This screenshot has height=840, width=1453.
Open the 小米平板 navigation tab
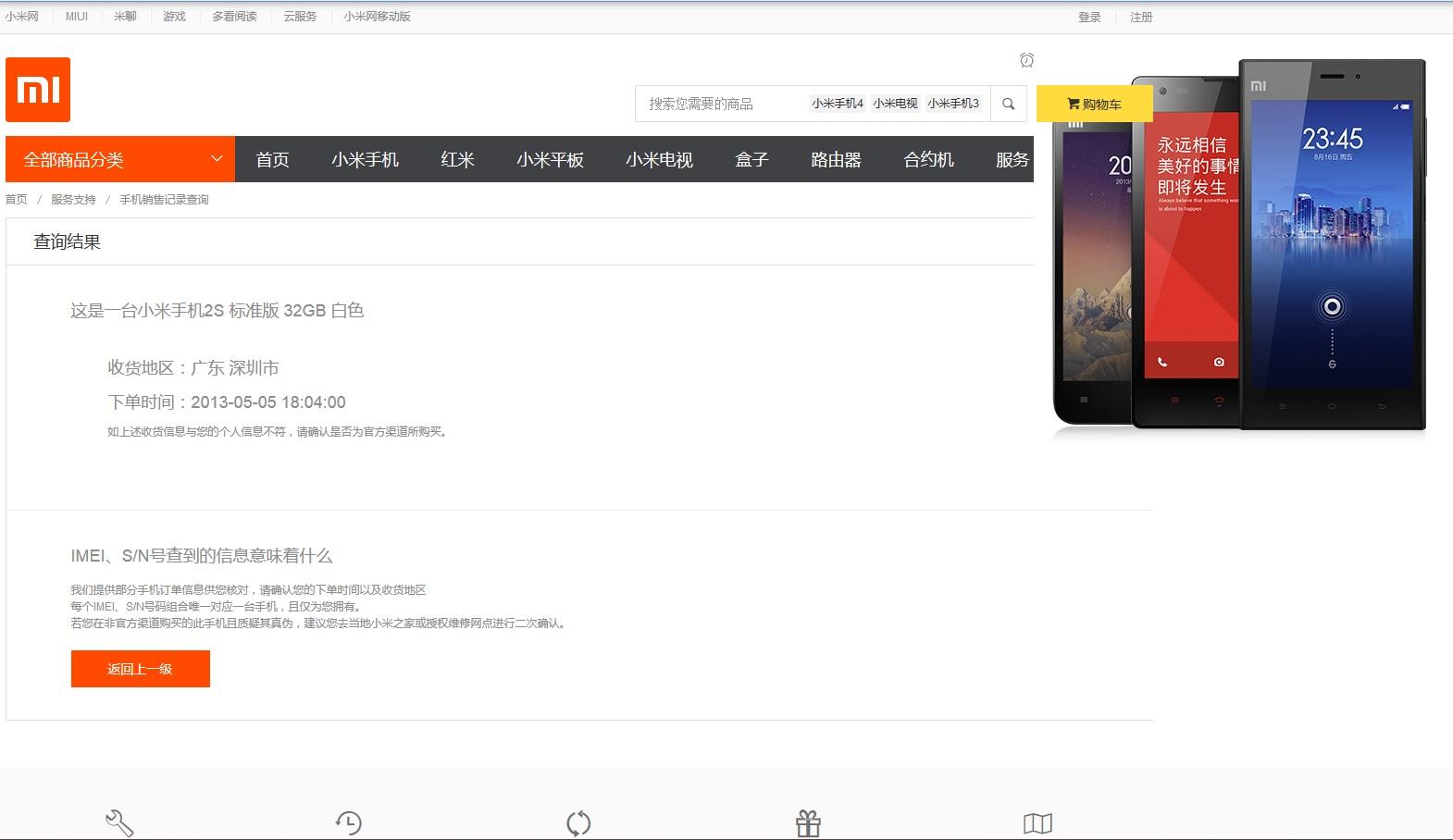[550, 159]
